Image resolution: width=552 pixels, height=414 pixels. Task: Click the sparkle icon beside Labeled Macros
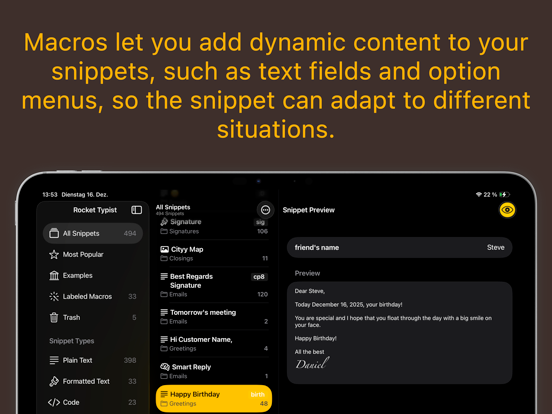coord(54,296)
